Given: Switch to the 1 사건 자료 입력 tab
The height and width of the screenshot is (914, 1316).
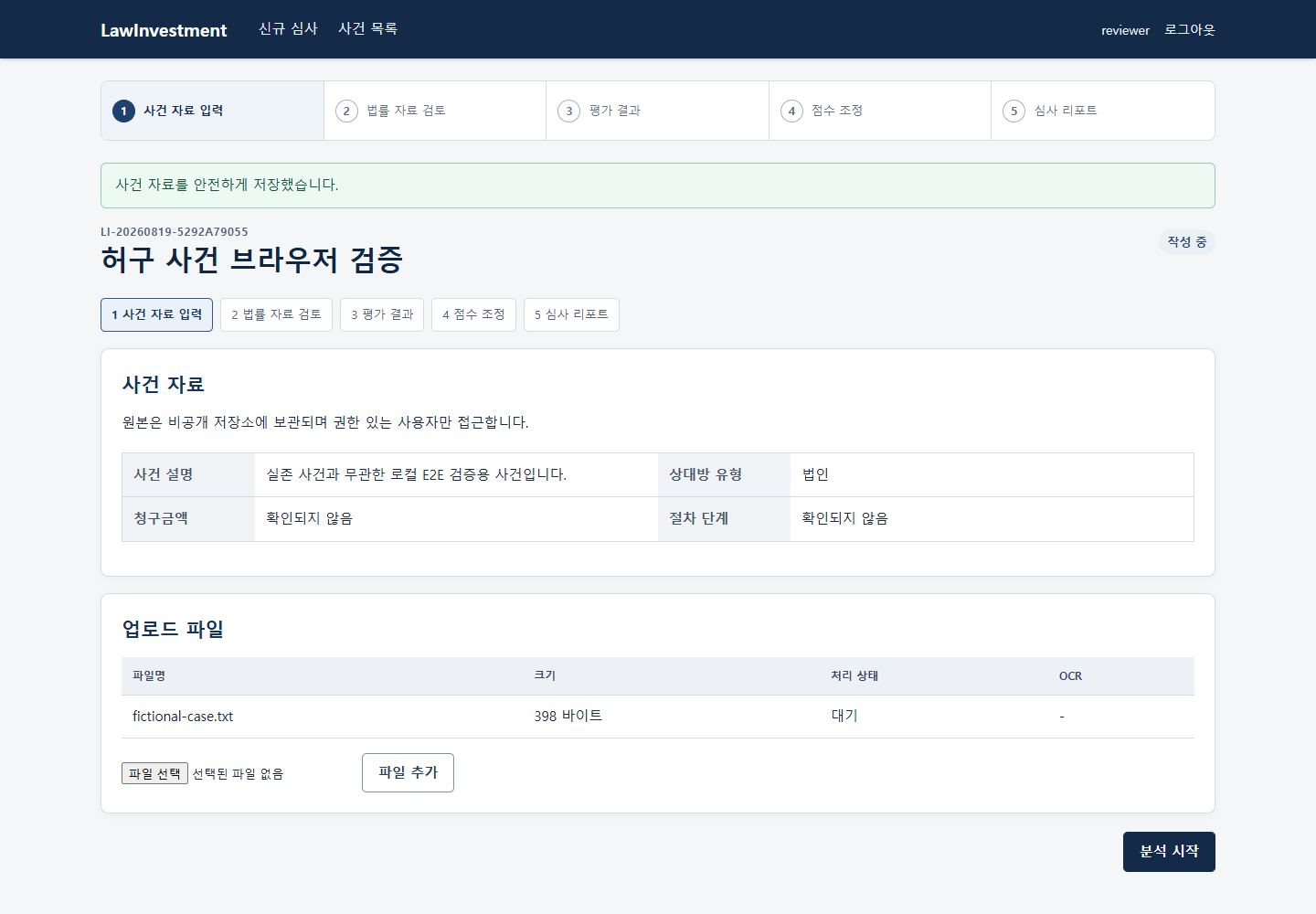Looking at the screenshot, I should click(x=156, y=314).
